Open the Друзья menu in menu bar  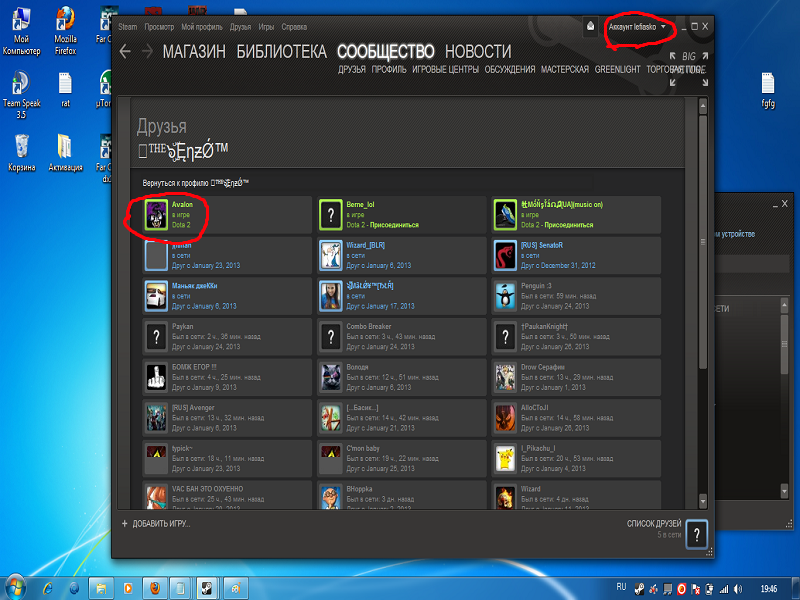coord(240,27)
